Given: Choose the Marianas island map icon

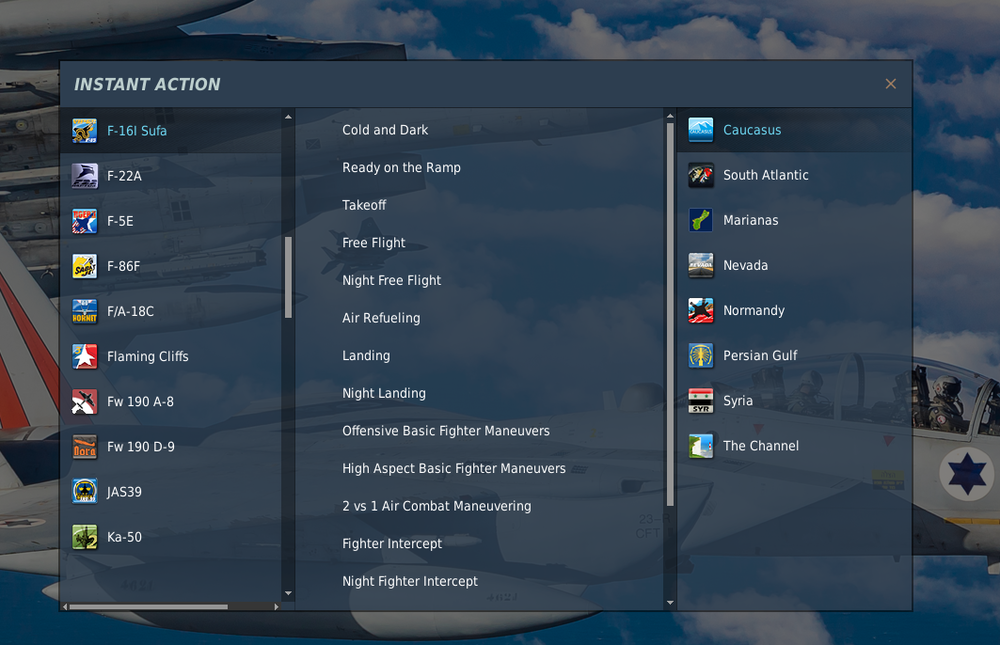Looking at the screenshot, I should tap(700, 221).
